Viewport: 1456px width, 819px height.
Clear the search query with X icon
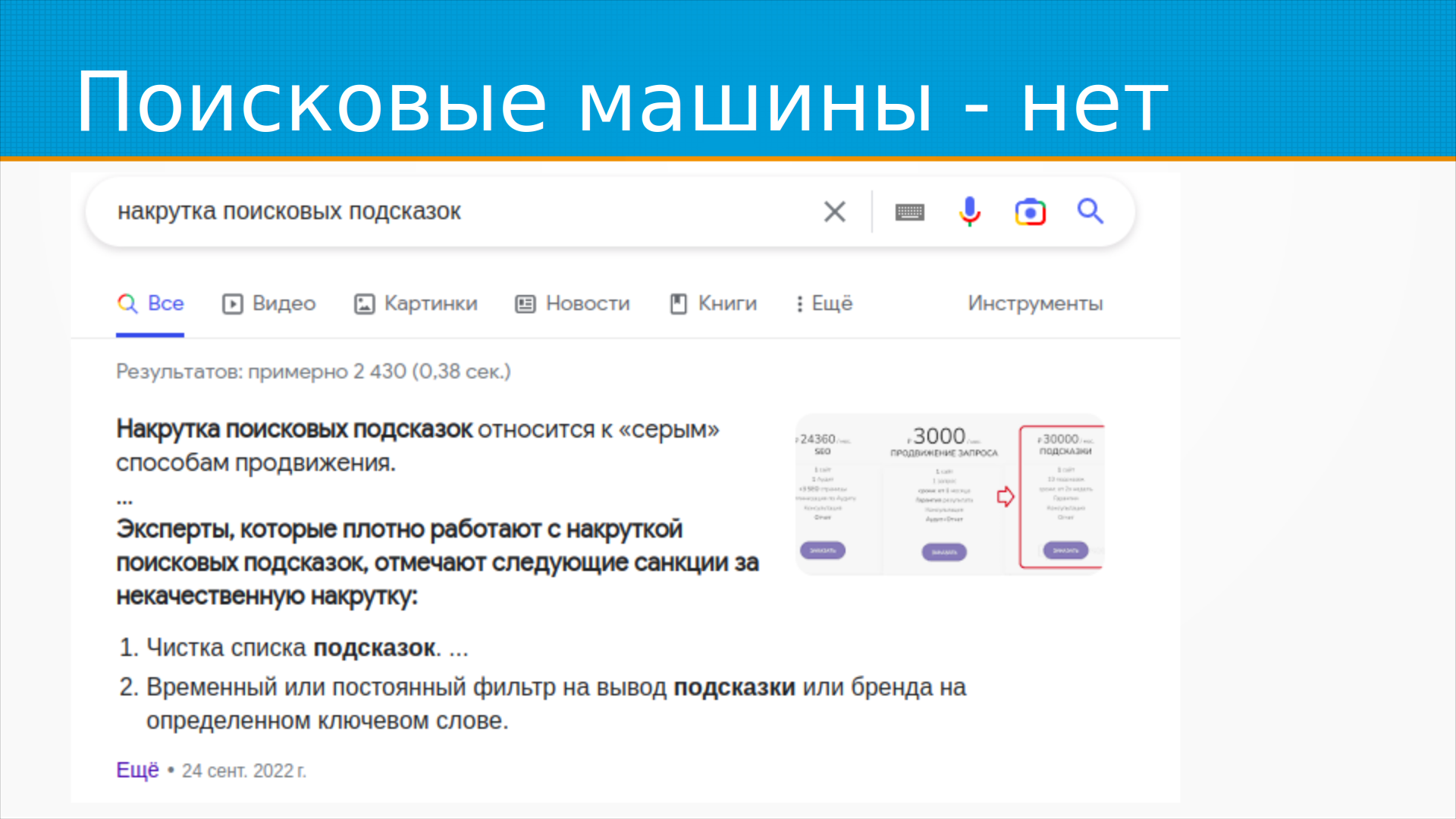click(834, 212)
